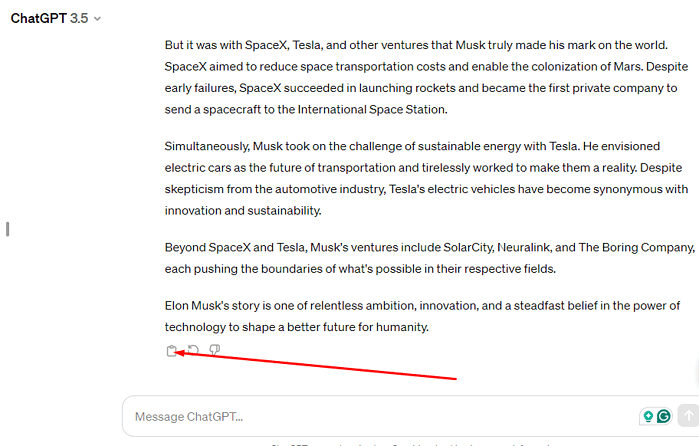Regenerate the response using the circular arrow icon
The image size is (699, 446).
[193, 351]
